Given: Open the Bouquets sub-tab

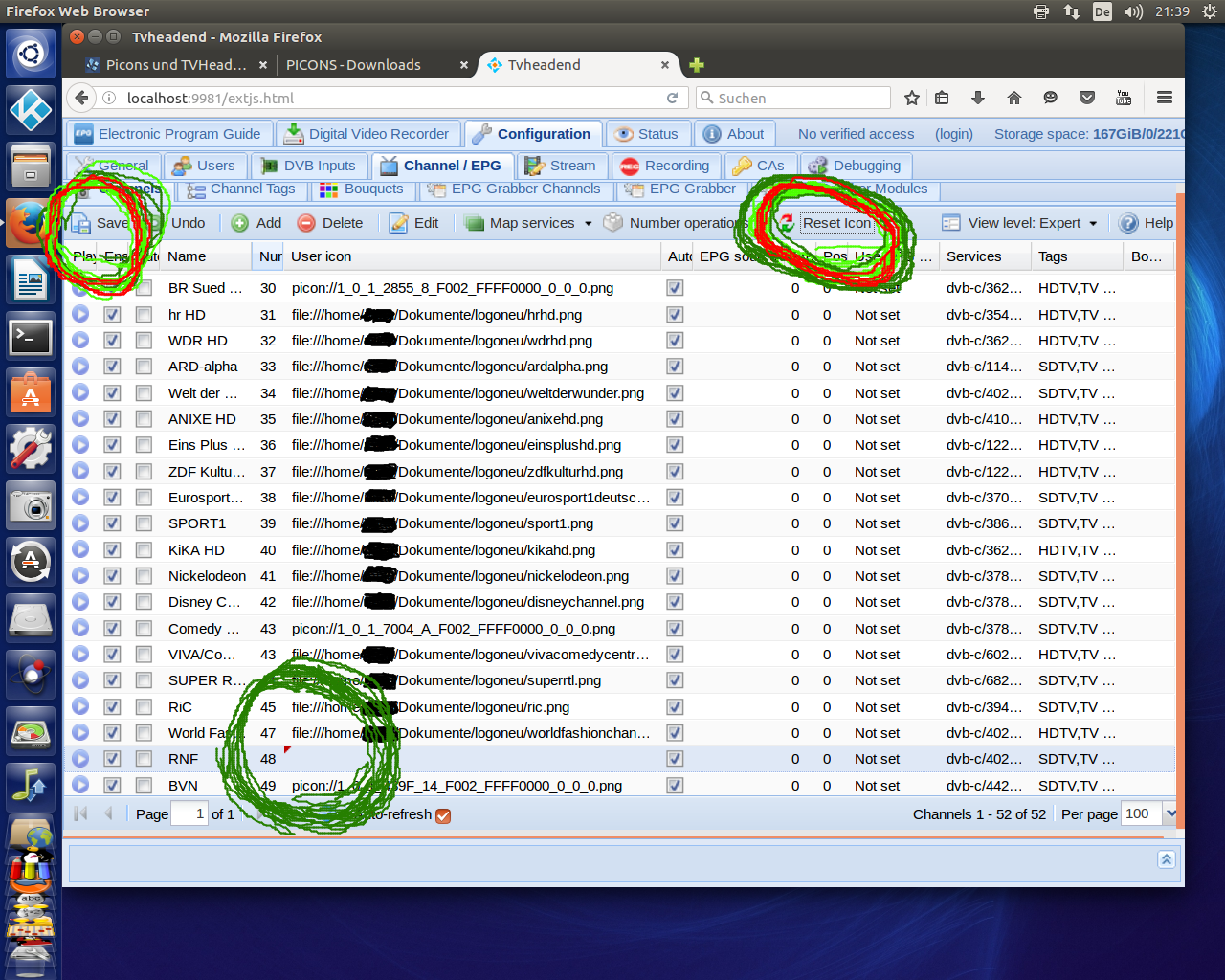Looking at the screenshot, I should 363,189.
